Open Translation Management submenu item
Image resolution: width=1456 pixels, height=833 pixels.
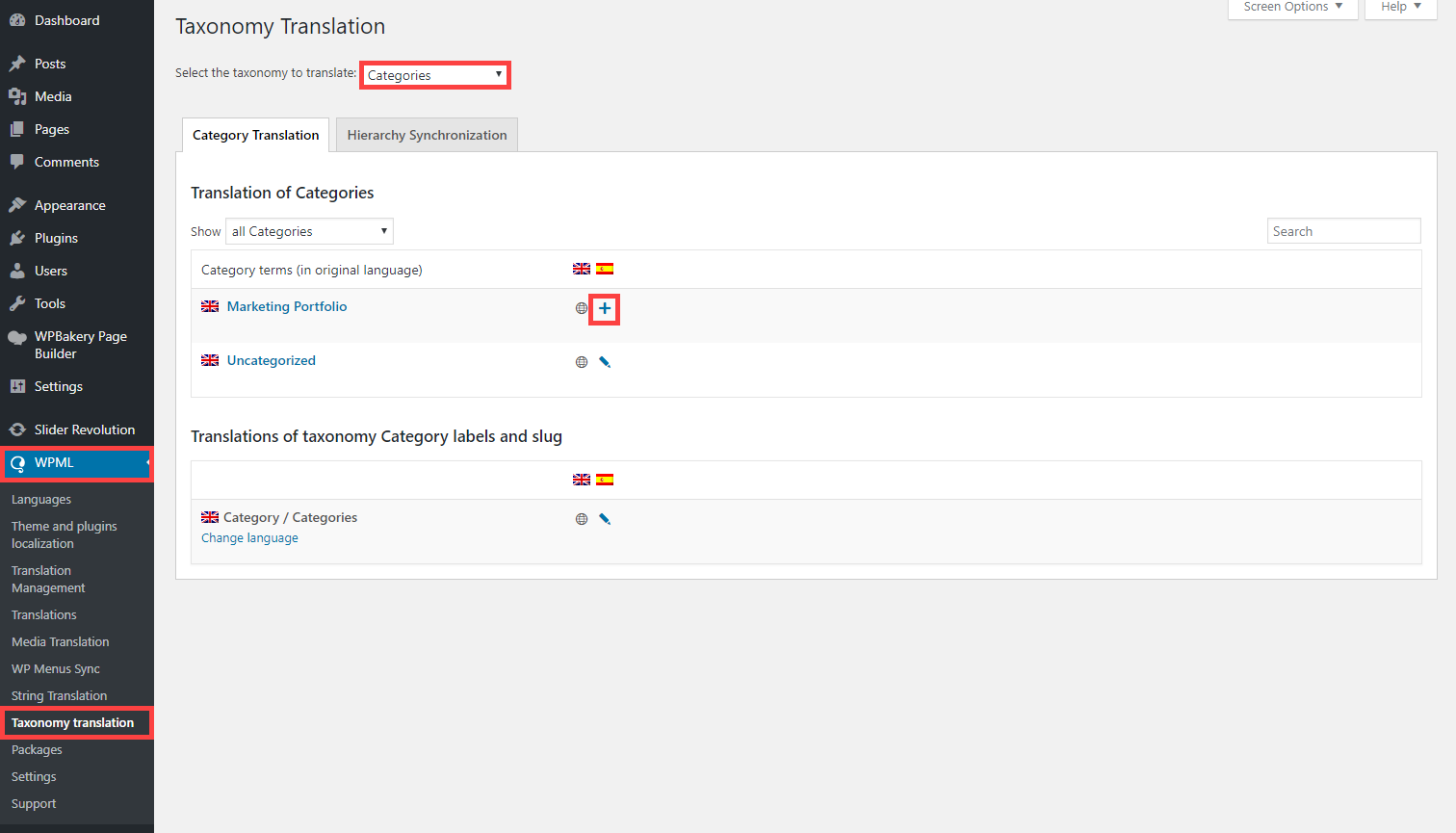[48, 580]
